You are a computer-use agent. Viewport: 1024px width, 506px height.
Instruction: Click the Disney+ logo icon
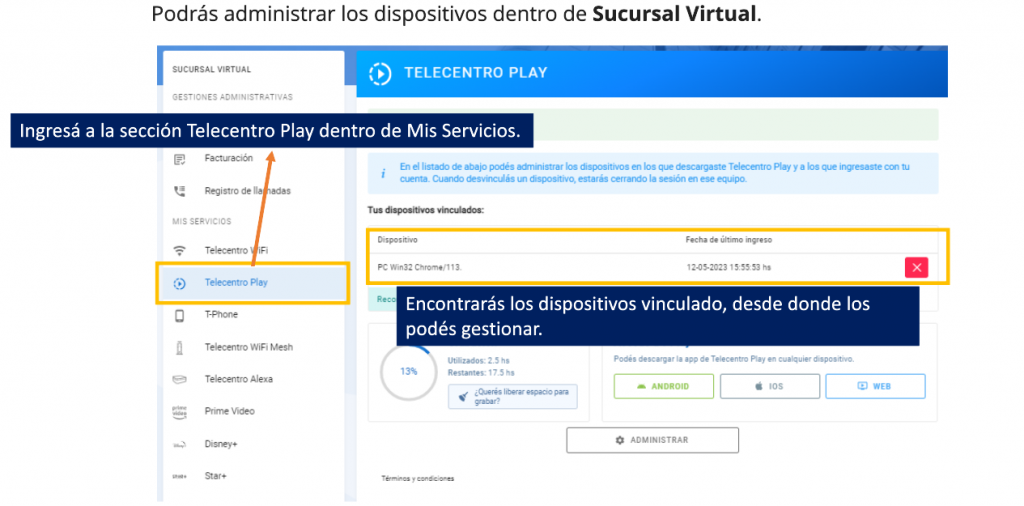coord(179,445)
